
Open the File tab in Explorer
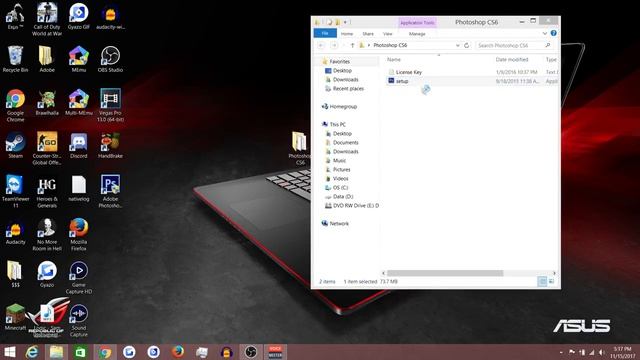325,33
